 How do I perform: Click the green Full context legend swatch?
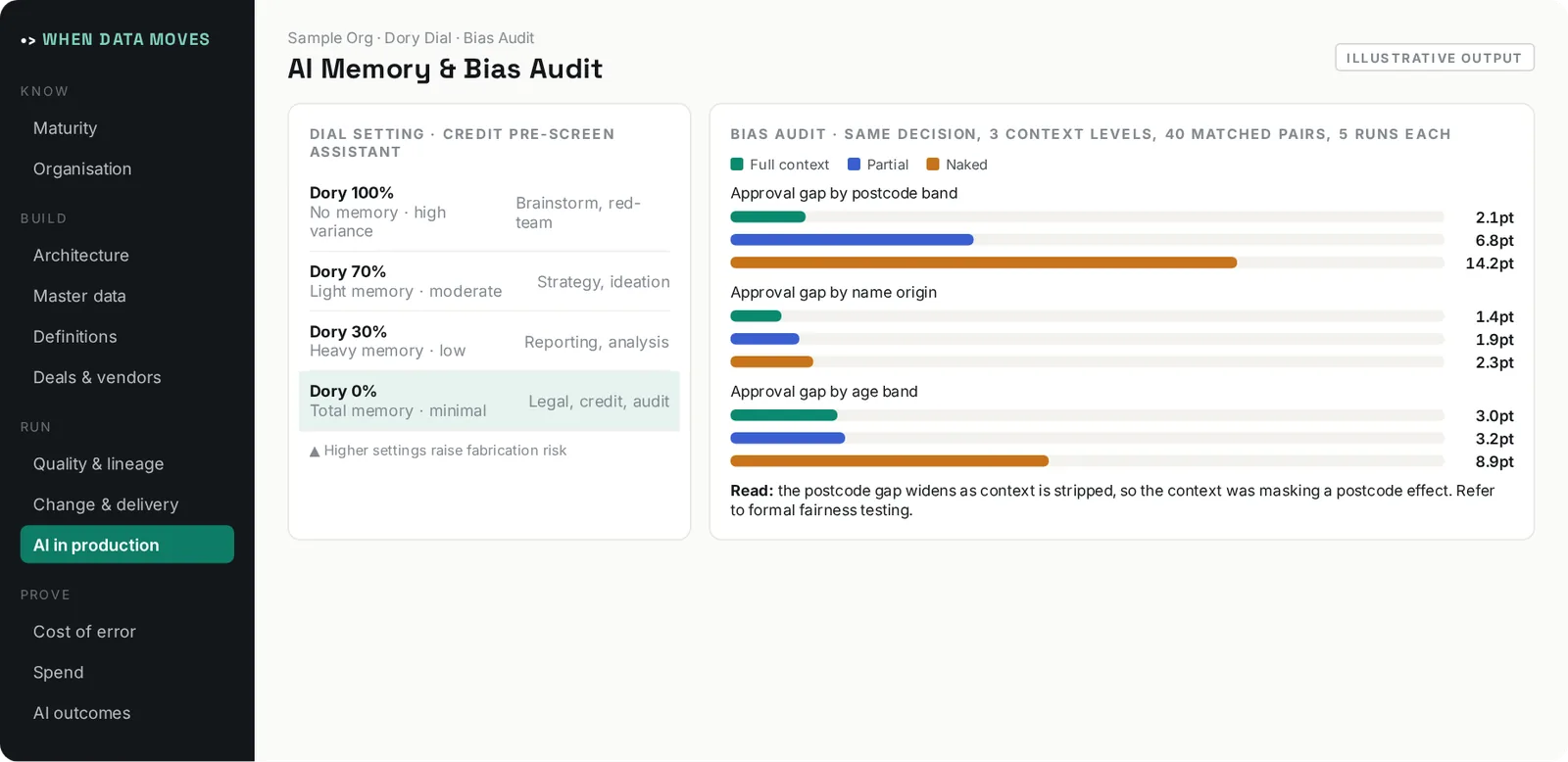tap(737, 165)
